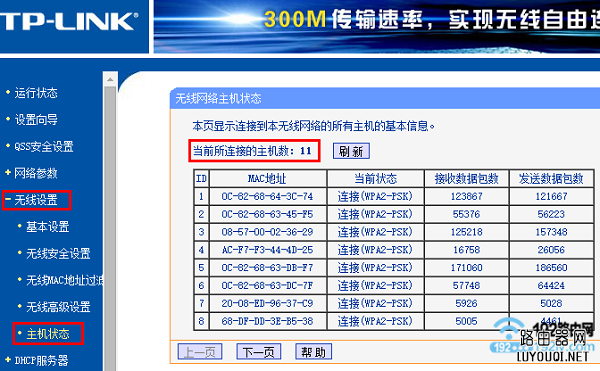Click received packets value 171060
Viewport: 600px width, 371px height.
[x=466, y=268]
